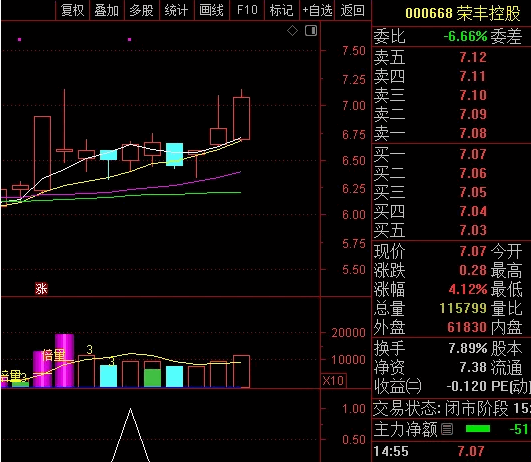
Task: Click the 外盘 value 61830
Action: [x=467, y=327]
